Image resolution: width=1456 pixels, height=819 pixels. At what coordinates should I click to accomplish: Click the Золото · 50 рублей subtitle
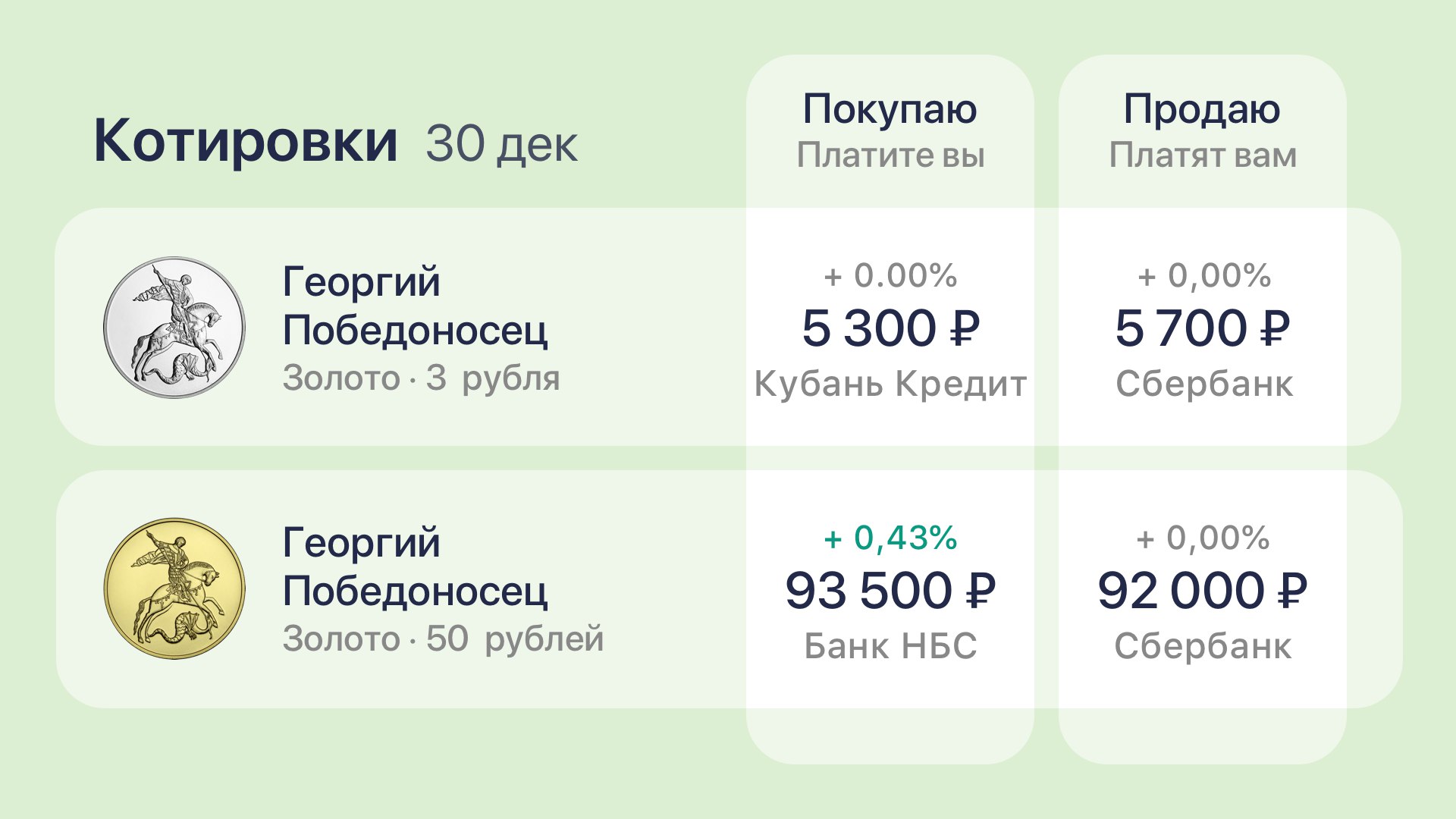pyautogui.click(x=443, y=639)
